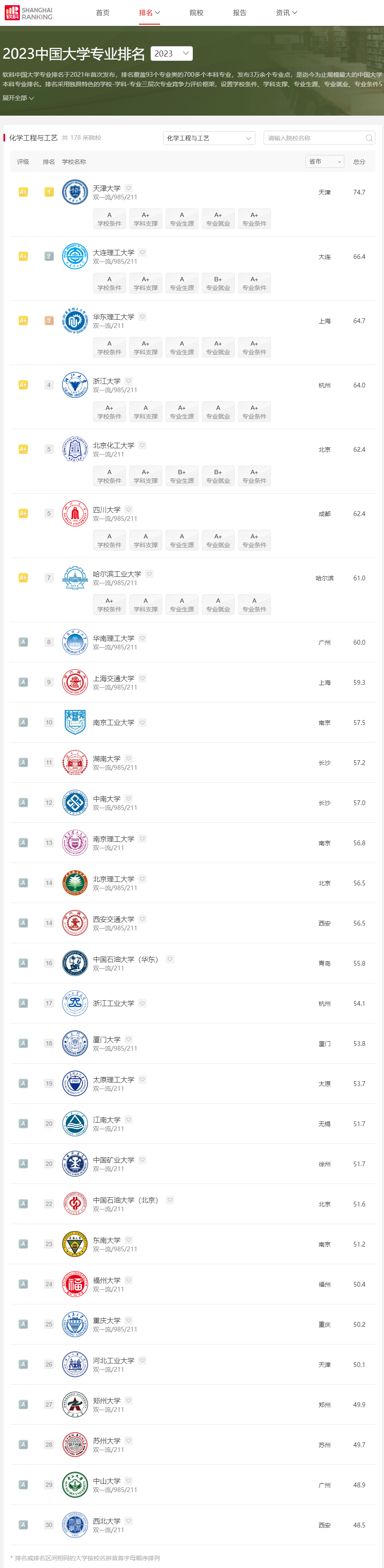The width and height of the screenshot is (384, 1568).
Task: Open the 院校 nav item
Action: pos(196,13)
